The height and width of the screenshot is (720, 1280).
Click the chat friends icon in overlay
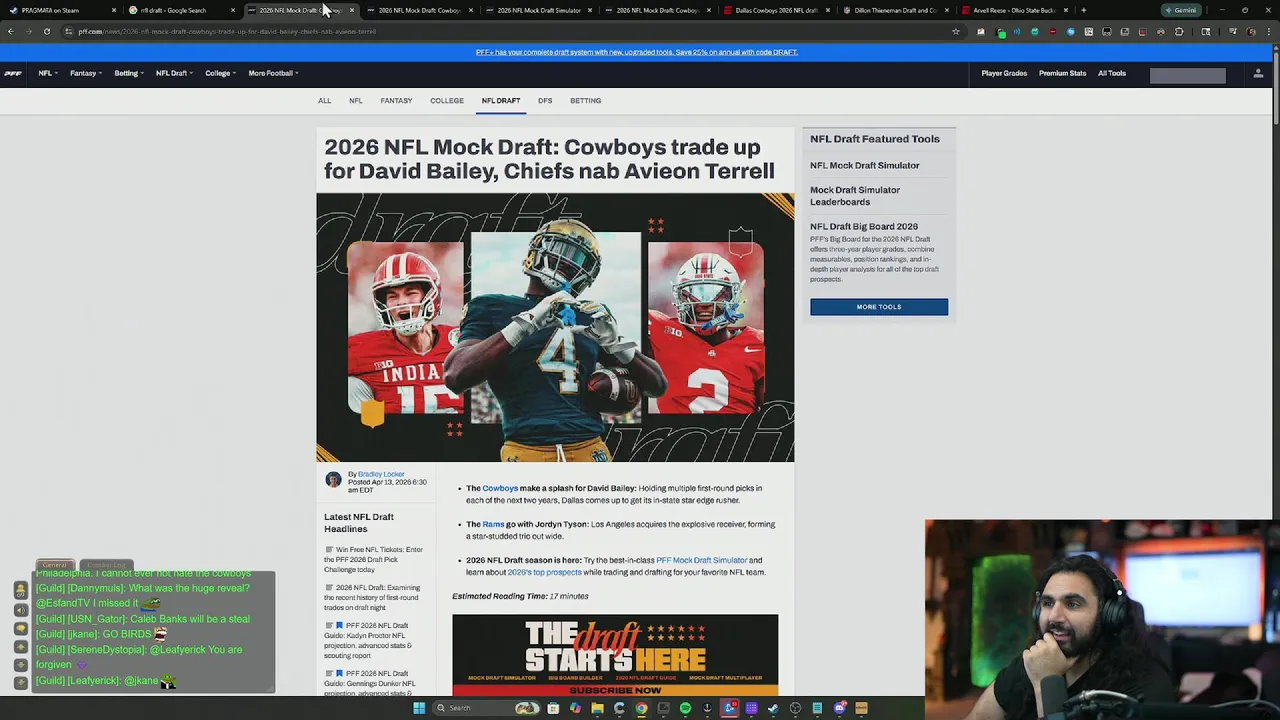(x=20, y=591)
